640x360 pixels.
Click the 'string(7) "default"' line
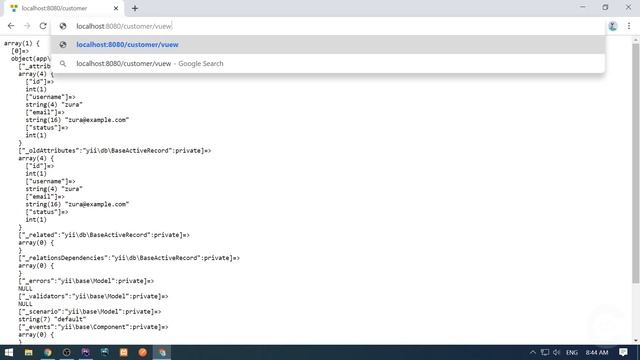coord(52,319)
